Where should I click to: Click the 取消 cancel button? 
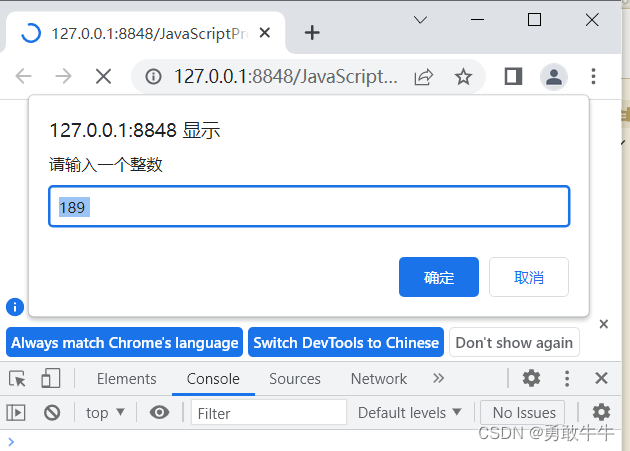click(529, 277)
